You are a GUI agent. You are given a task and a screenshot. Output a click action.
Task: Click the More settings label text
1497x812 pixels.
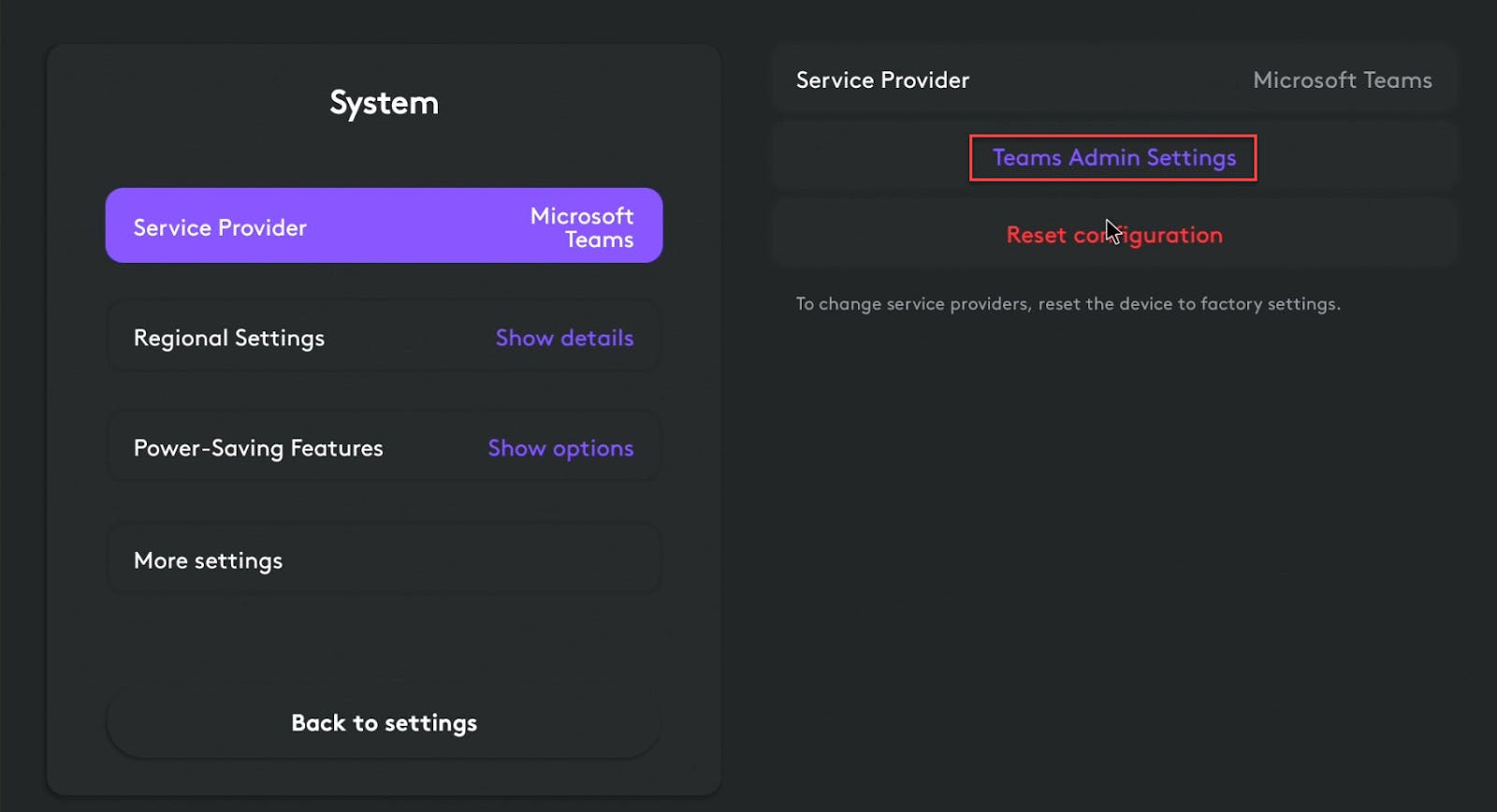208,560
